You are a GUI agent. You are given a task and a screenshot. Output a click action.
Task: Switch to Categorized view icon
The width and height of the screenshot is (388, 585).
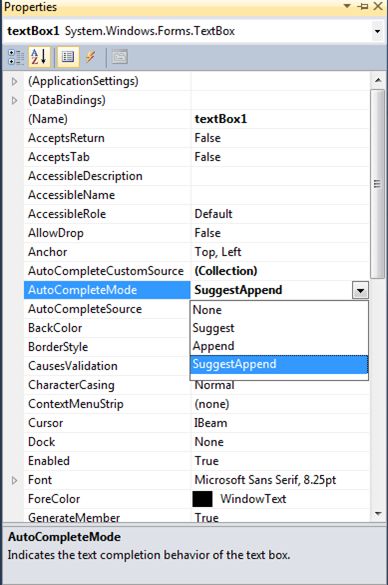pyautogui.click(x=16, y=57)
